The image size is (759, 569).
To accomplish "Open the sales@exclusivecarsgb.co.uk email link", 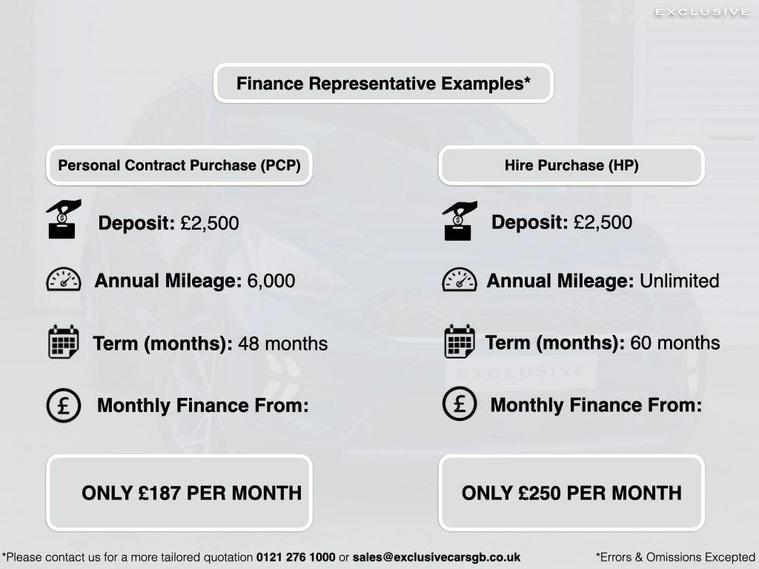I will (437, 557).
